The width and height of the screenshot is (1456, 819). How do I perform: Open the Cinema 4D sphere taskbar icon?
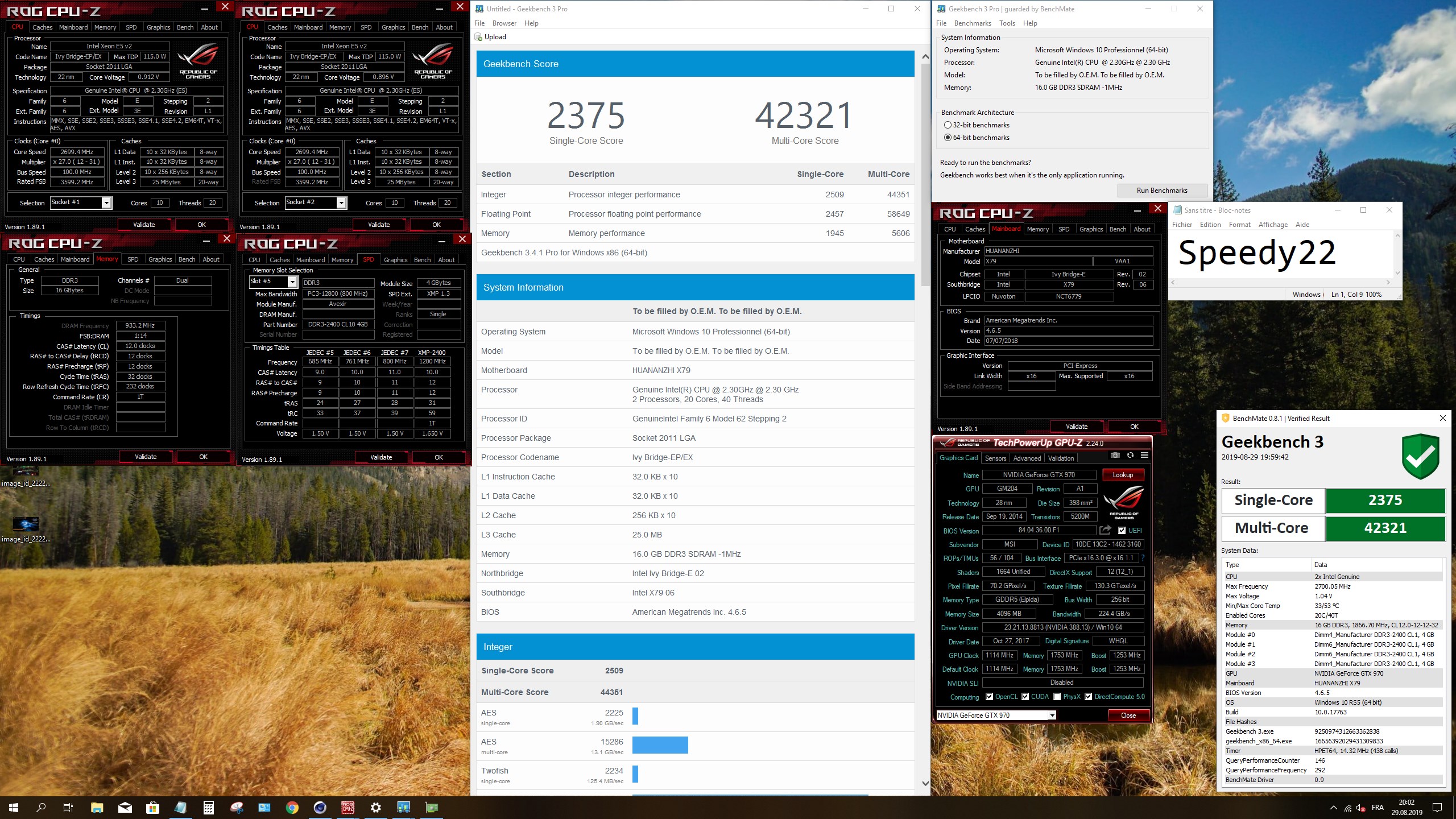[x=320, y=807]
